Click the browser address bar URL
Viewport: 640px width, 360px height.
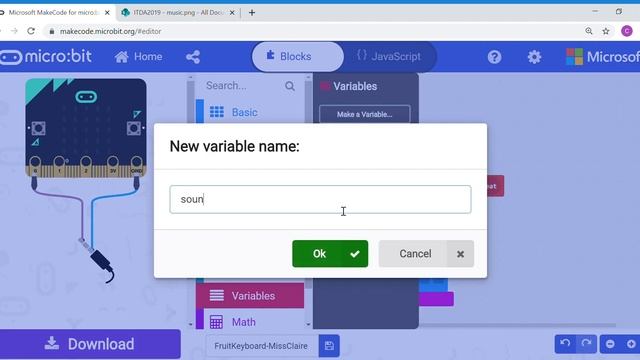[110, 31]
